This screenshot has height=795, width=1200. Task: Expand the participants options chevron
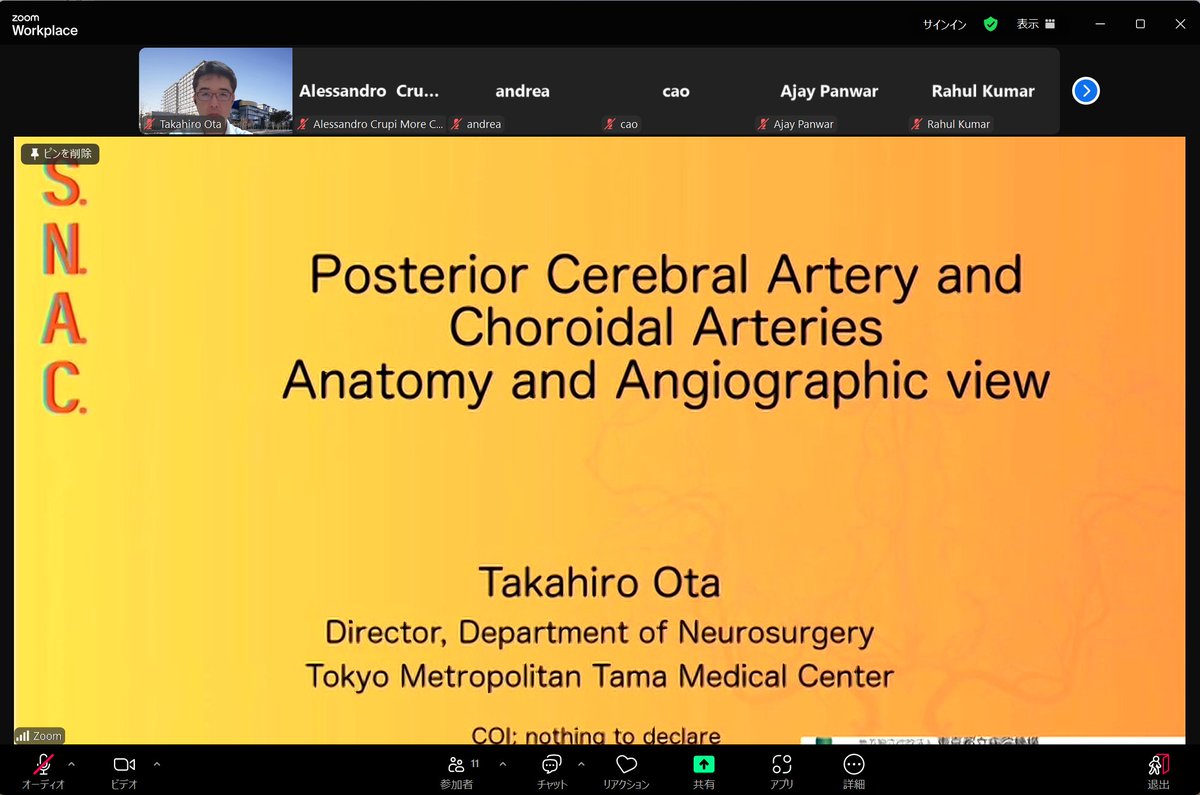coord(502,763)
